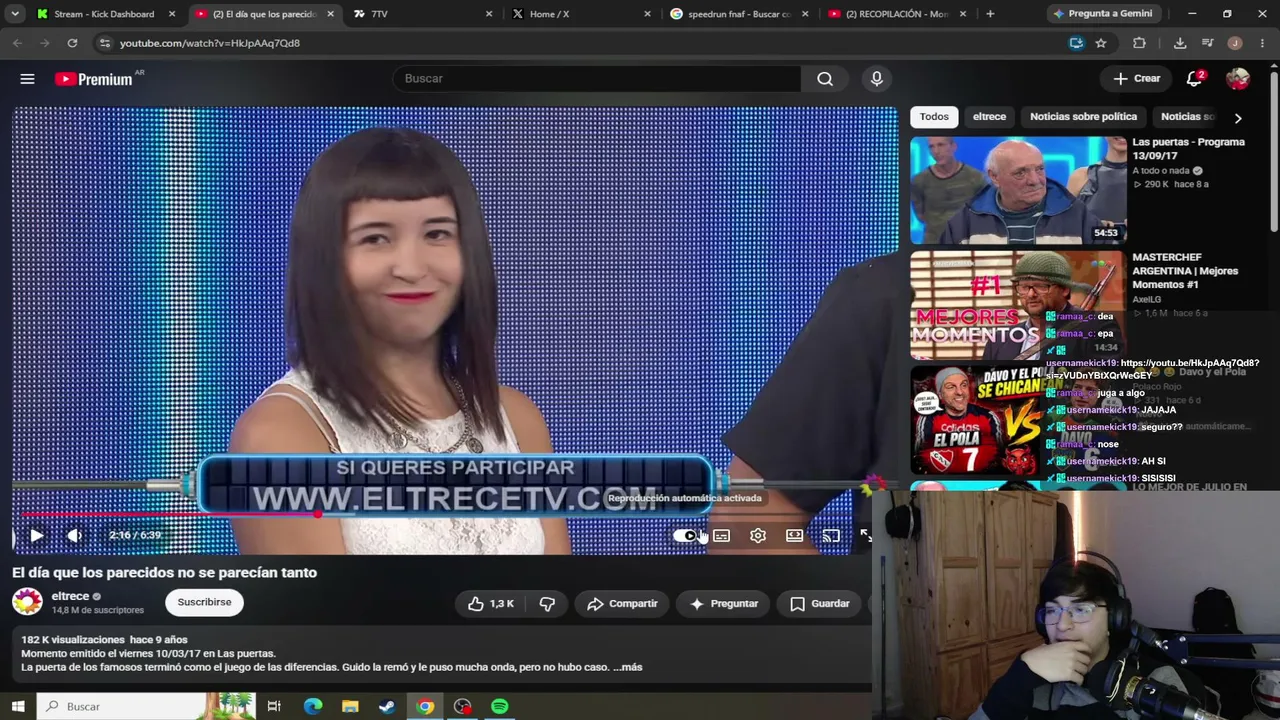Open the YouTube account avatar menu

tap(1238, 79)
